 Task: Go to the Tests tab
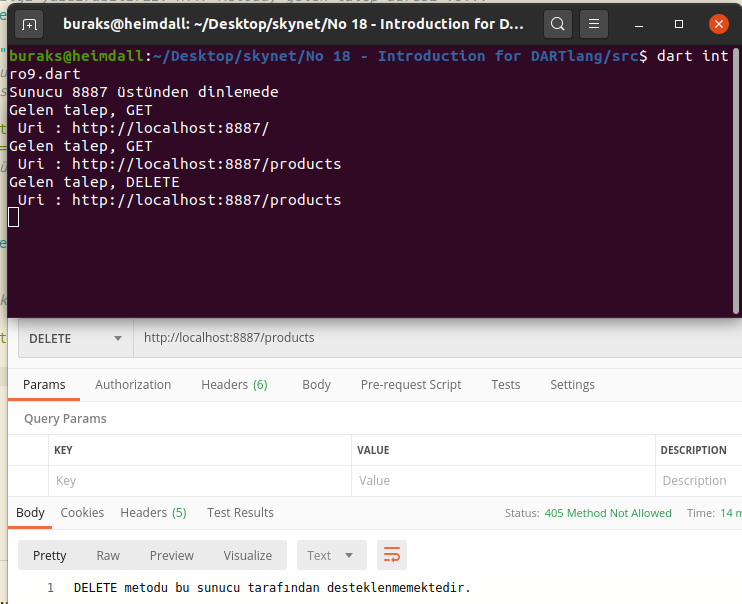pyautogui.click(x=505, y=384)
